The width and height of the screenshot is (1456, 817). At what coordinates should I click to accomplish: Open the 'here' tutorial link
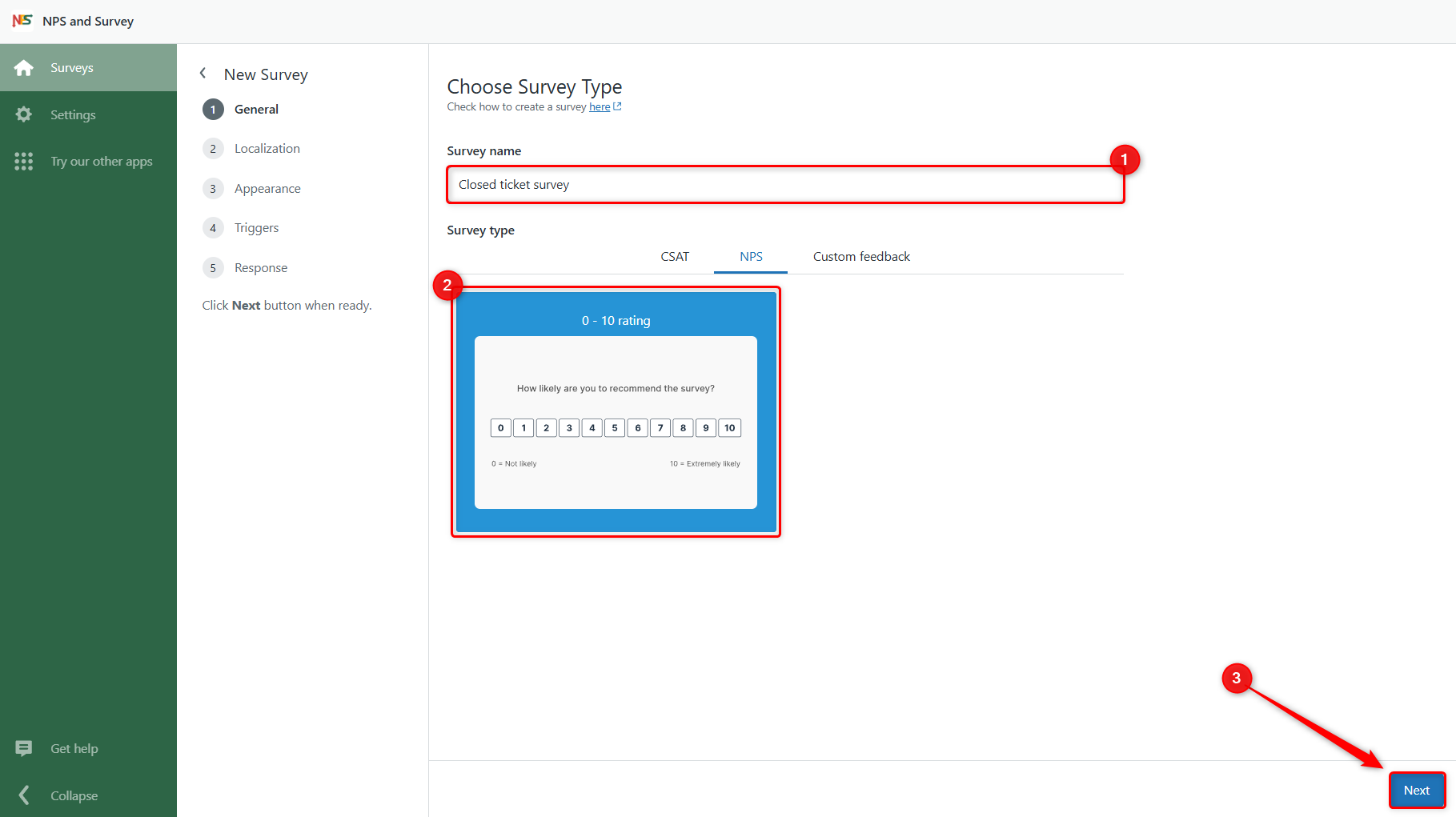599,106
